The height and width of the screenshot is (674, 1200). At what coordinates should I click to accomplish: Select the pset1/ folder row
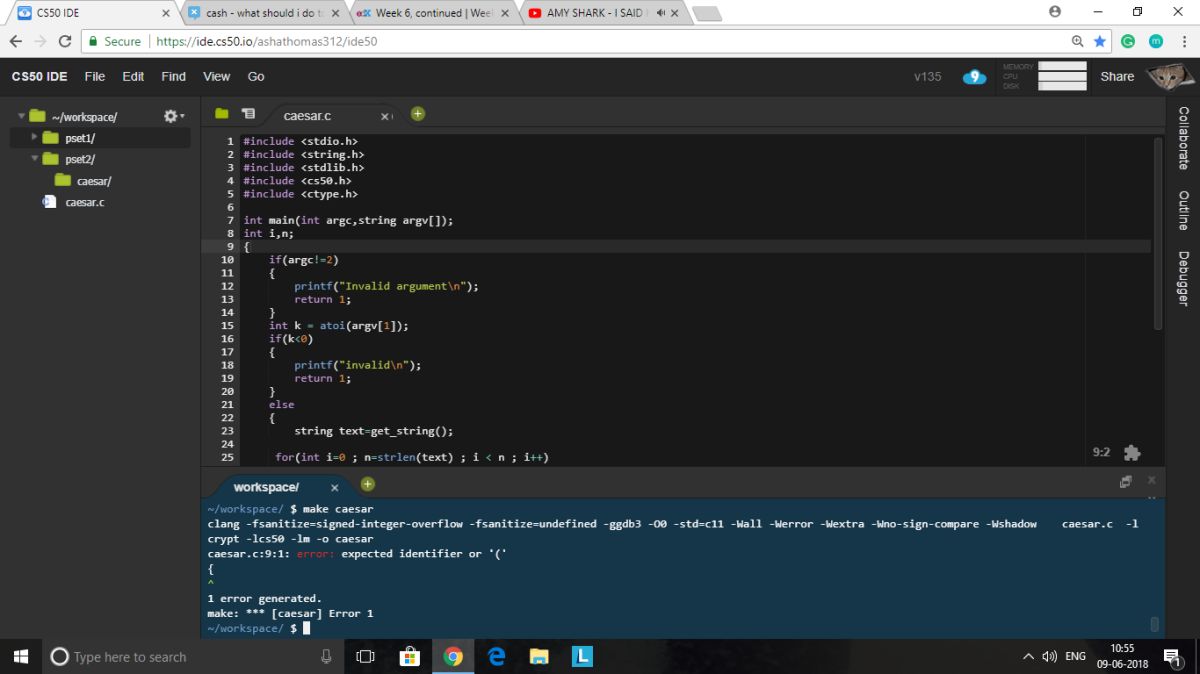[100, 138]
